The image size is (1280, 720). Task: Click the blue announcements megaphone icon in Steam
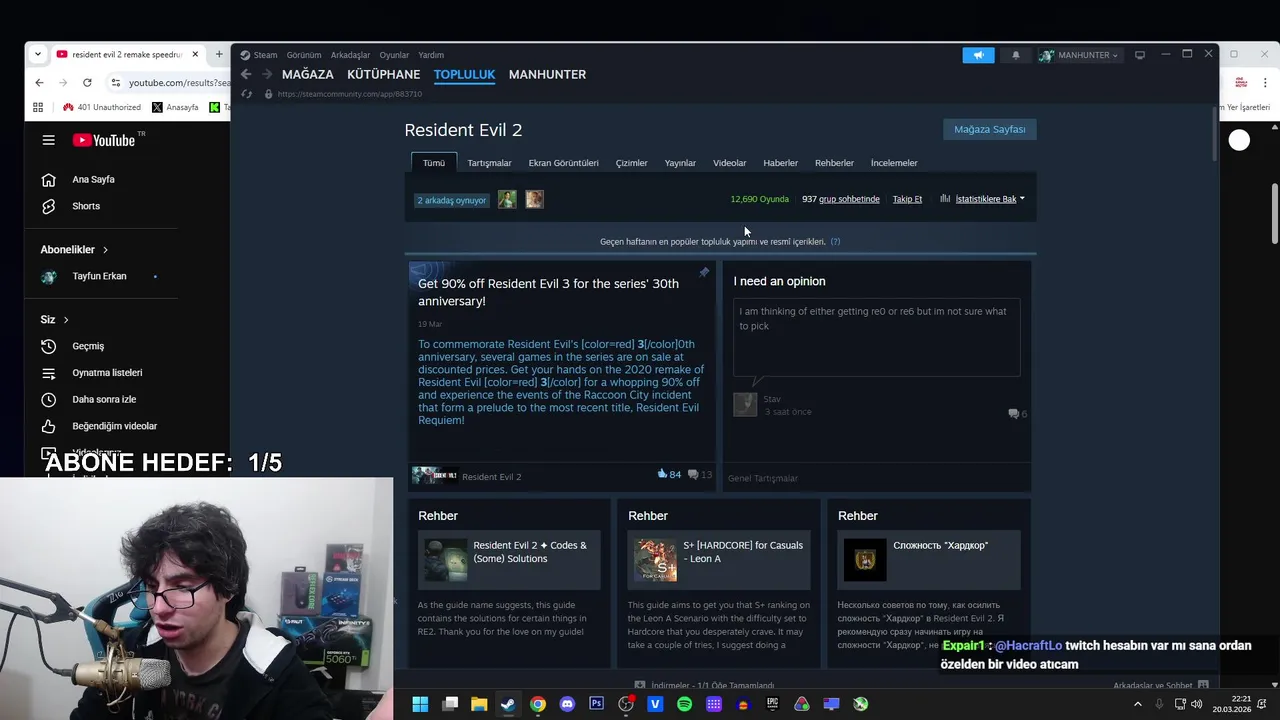click(x=979, y=55)
